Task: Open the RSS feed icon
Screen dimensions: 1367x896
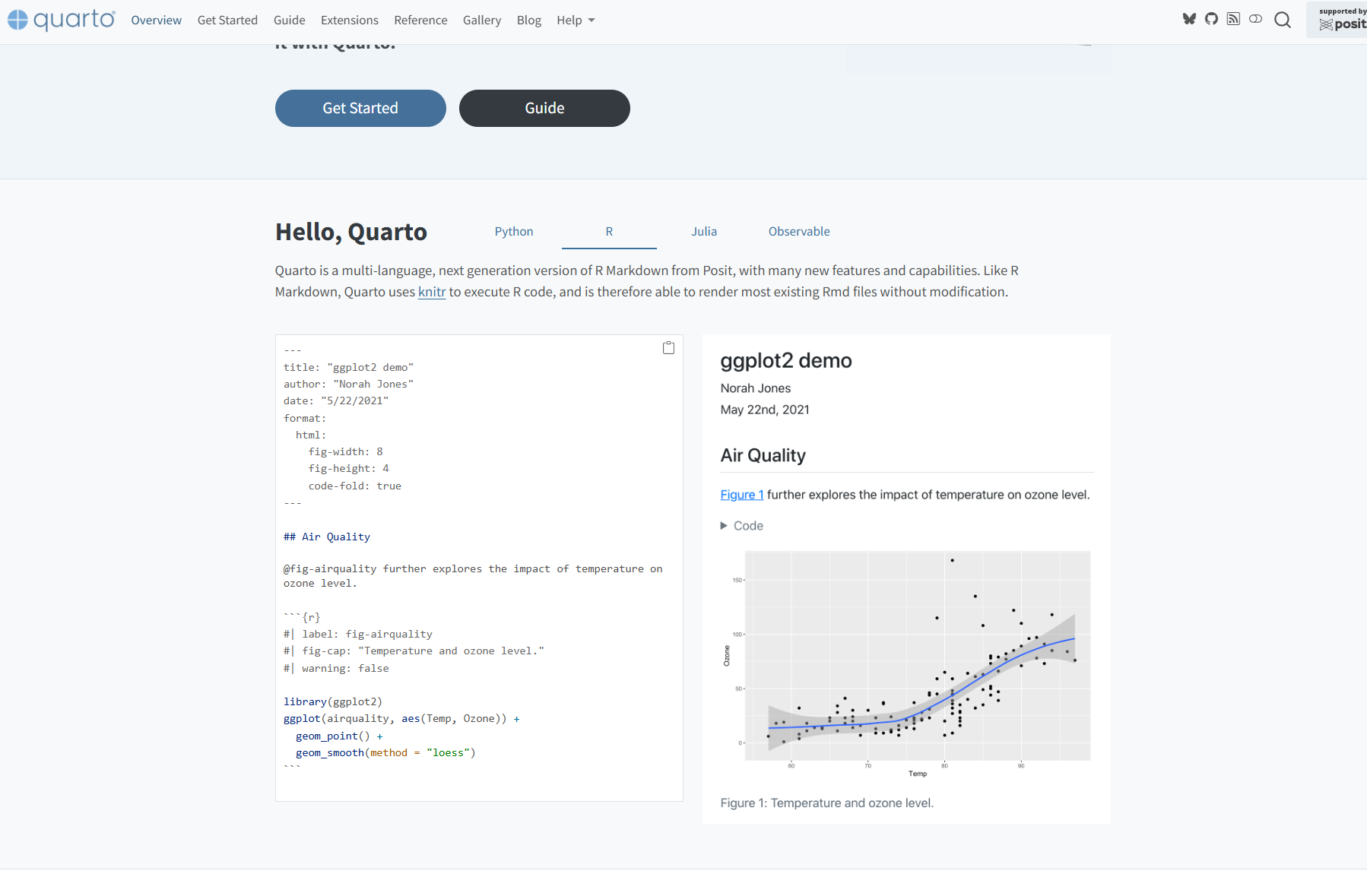Action: click(x=1233, y=19)
